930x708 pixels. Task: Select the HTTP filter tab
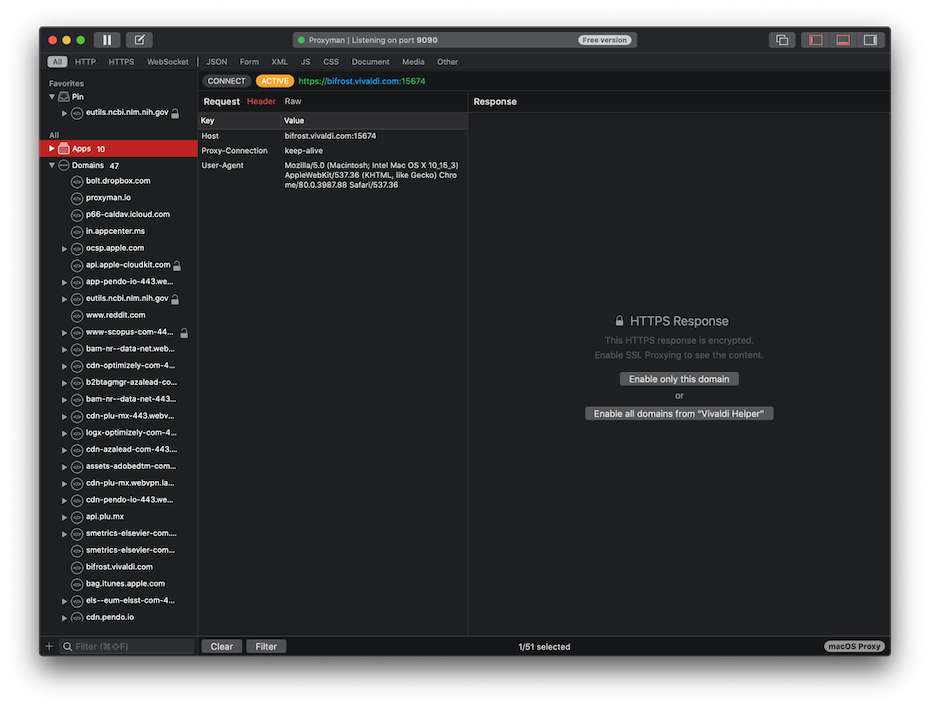click(85, 62)
